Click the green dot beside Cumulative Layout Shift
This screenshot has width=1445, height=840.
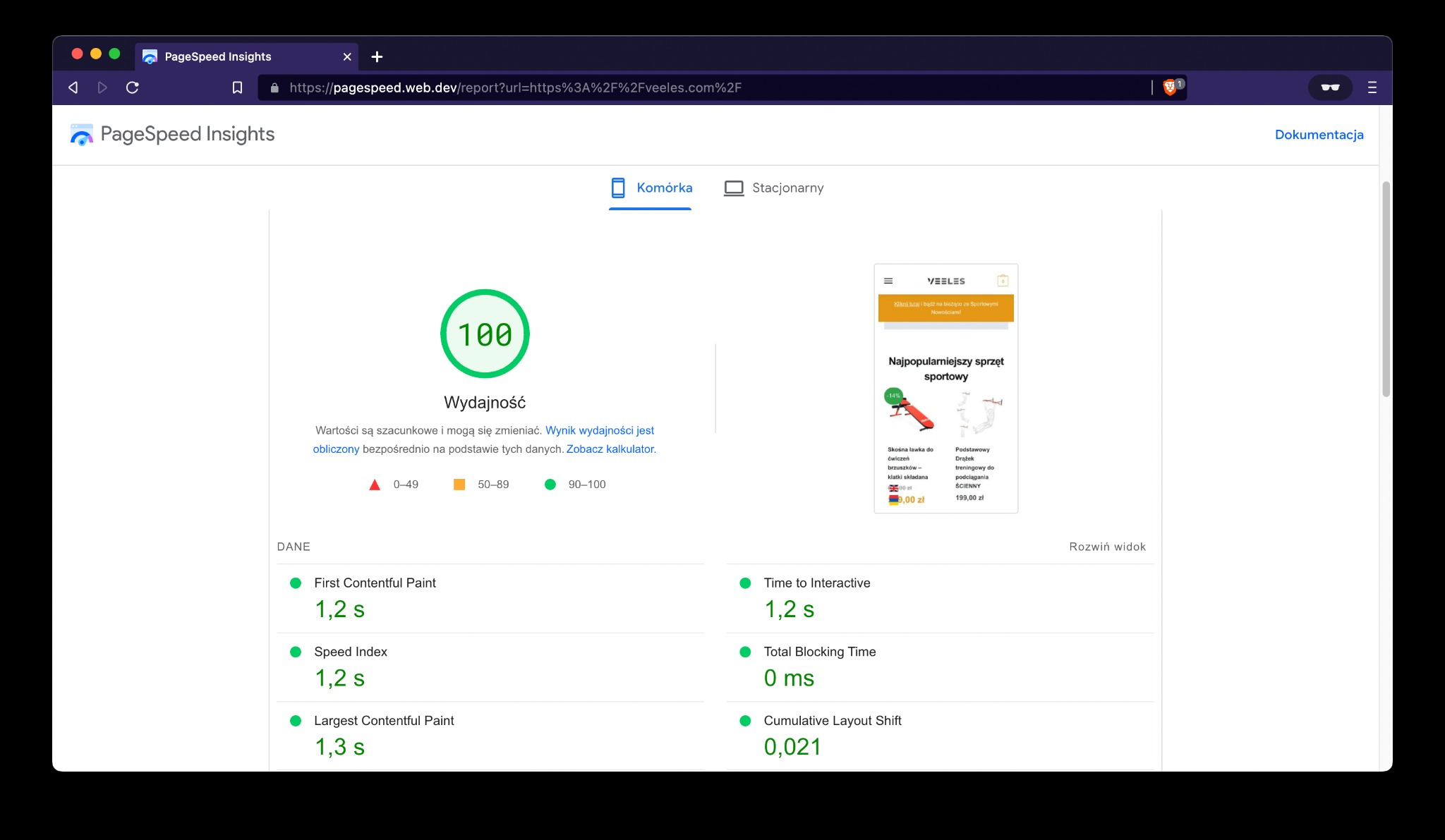pyautogui.click(x=745, y=721)
